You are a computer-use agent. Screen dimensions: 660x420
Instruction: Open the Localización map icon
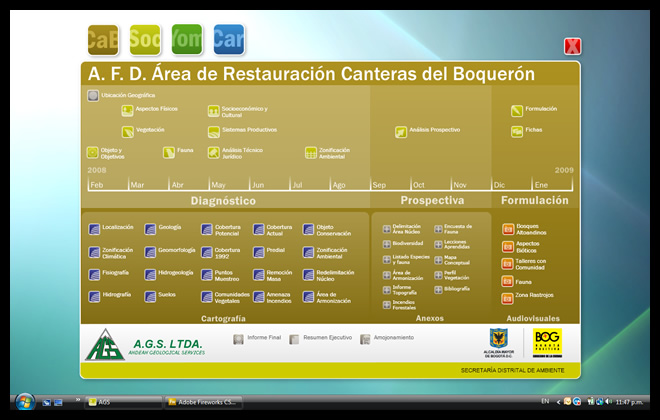pyautogui.click(x=94, y=228)
